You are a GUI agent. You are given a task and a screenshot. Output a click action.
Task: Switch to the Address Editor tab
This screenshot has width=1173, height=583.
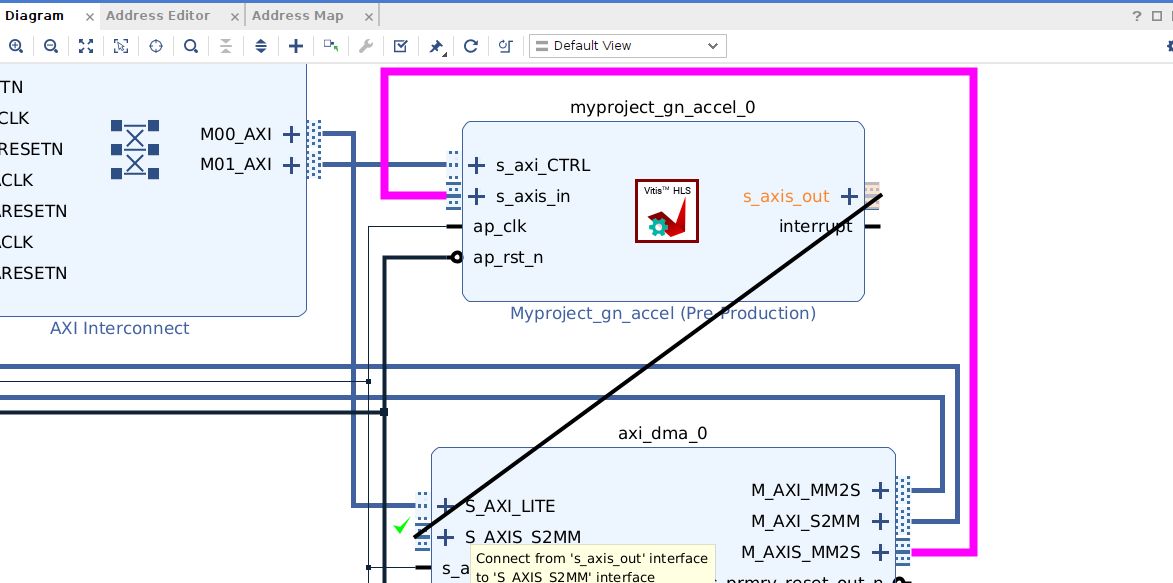coord(158,16)
